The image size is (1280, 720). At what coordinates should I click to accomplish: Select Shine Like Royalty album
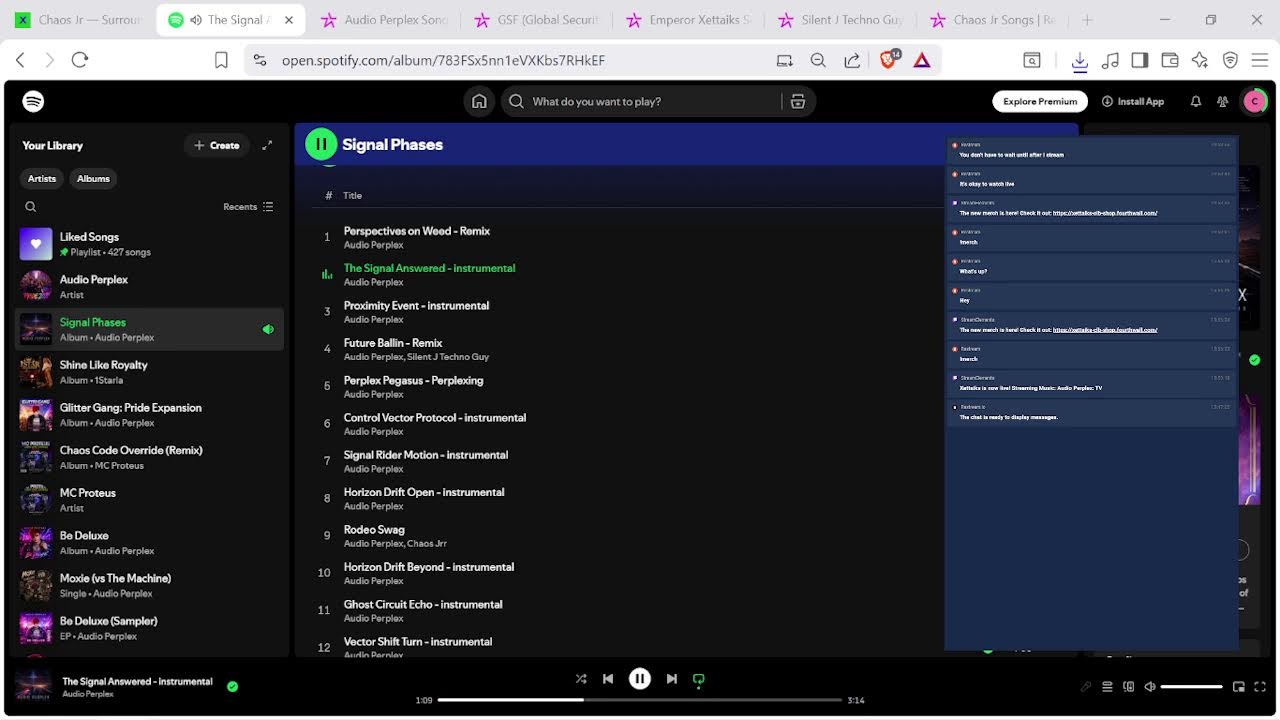[x=150, y=372]
